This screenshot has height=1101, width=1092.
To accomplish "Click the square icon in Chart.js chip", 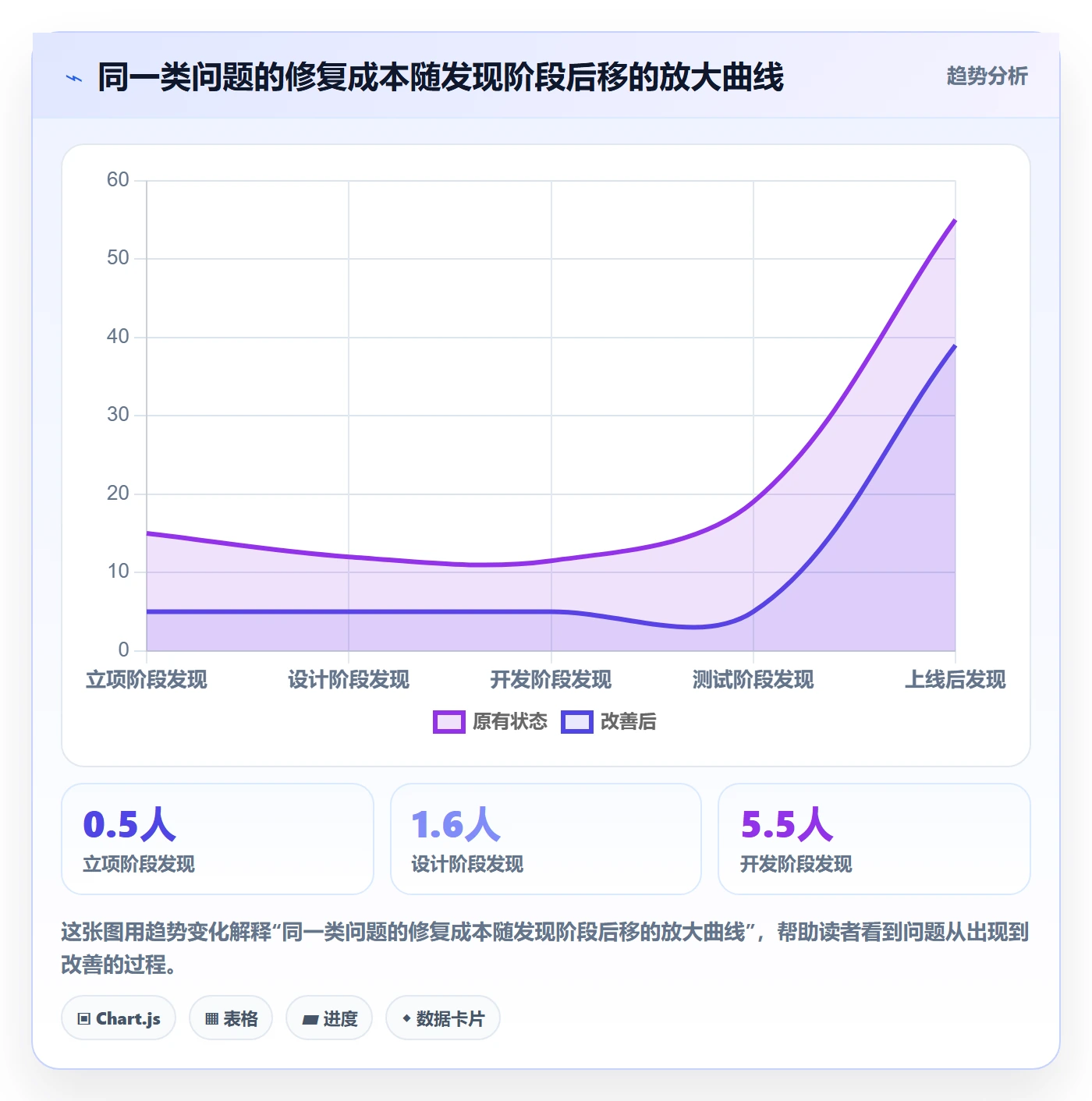I will pos(84,1018).
